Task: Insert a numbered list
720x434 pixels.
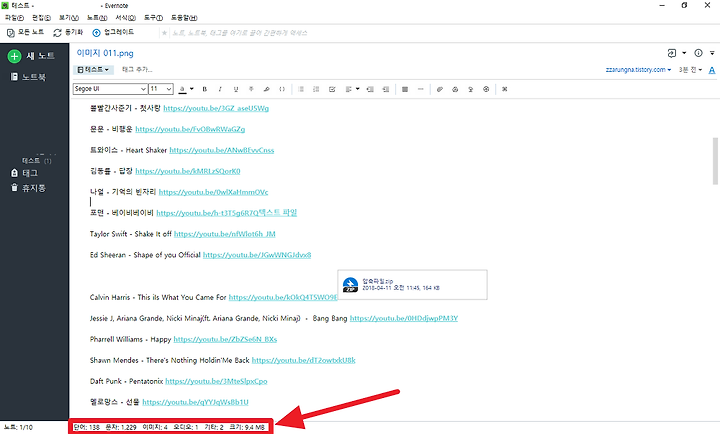Action: pyautogui.click(x=316, y=89)
